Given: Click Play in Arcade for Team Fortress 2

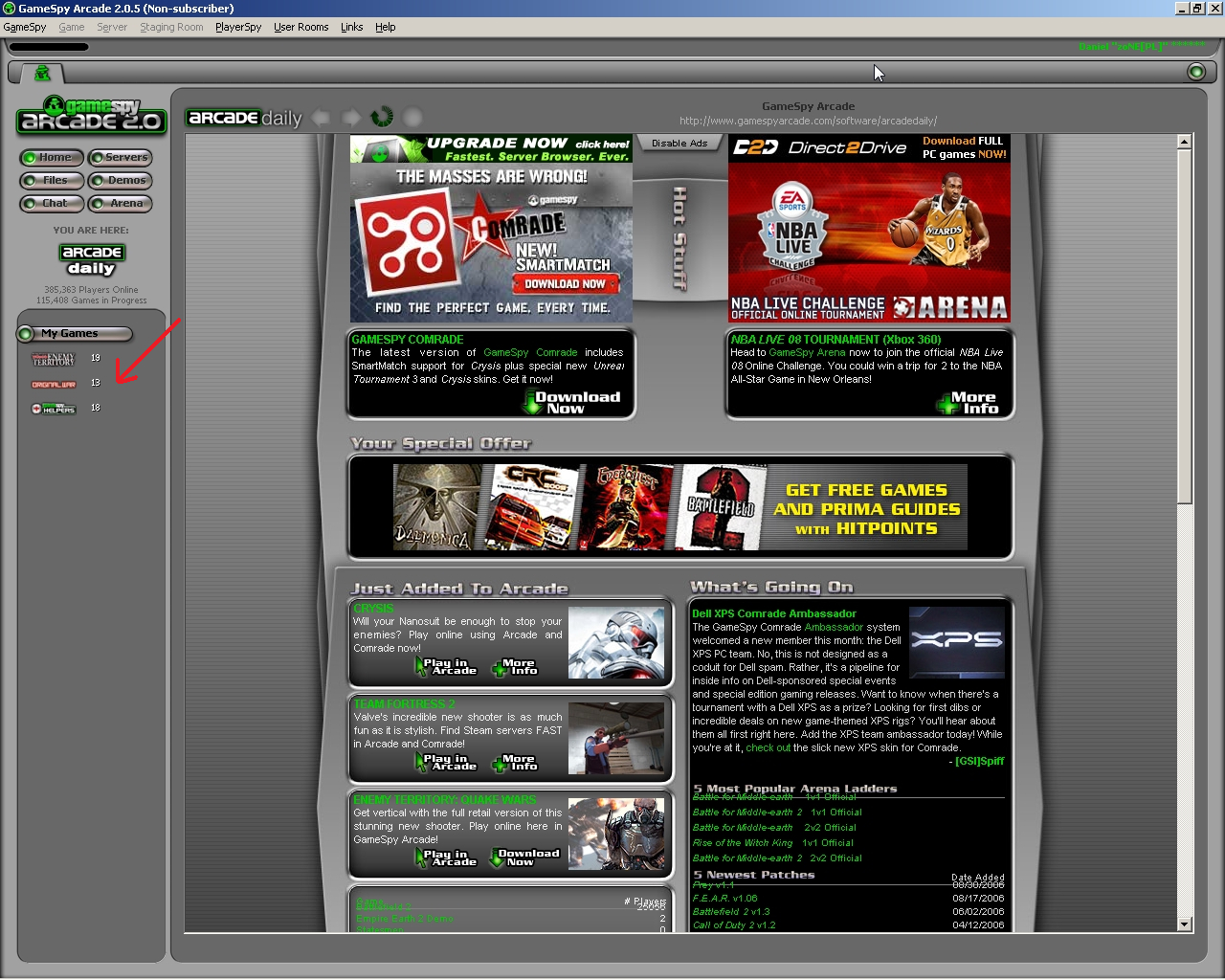Looking at the screenshot, I should pos(446,763).
